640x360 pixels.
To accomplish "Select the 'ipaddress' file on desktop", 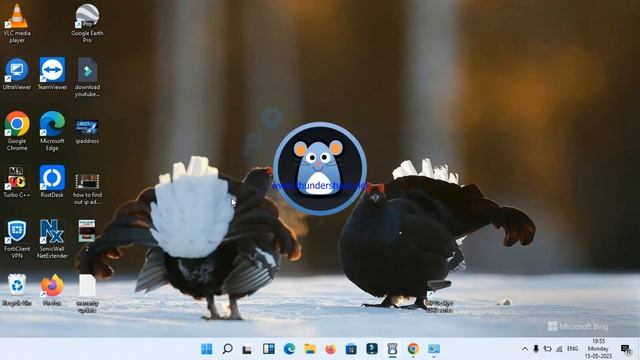I will 87,131.
